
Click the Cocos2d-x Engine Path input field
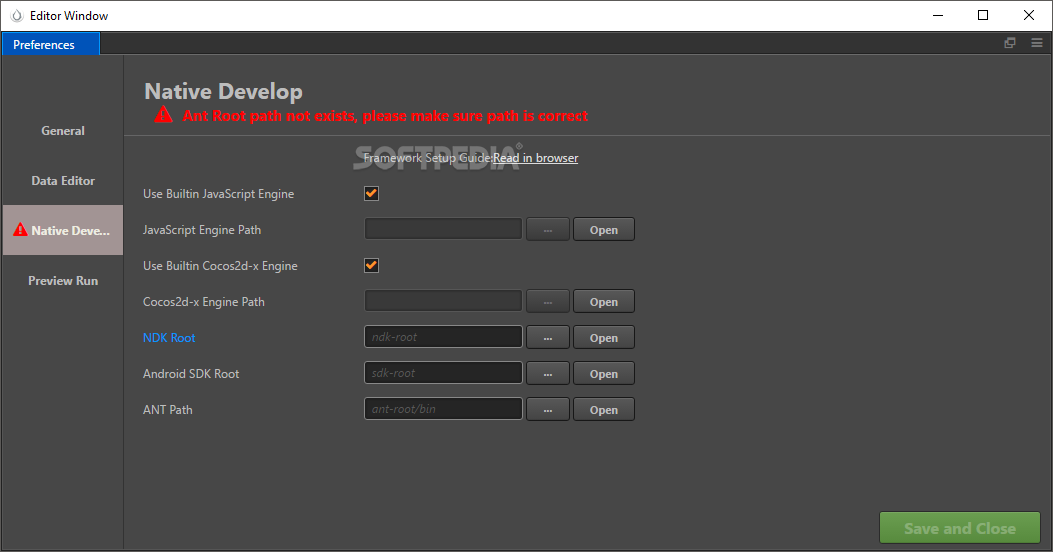pos(443,301)
